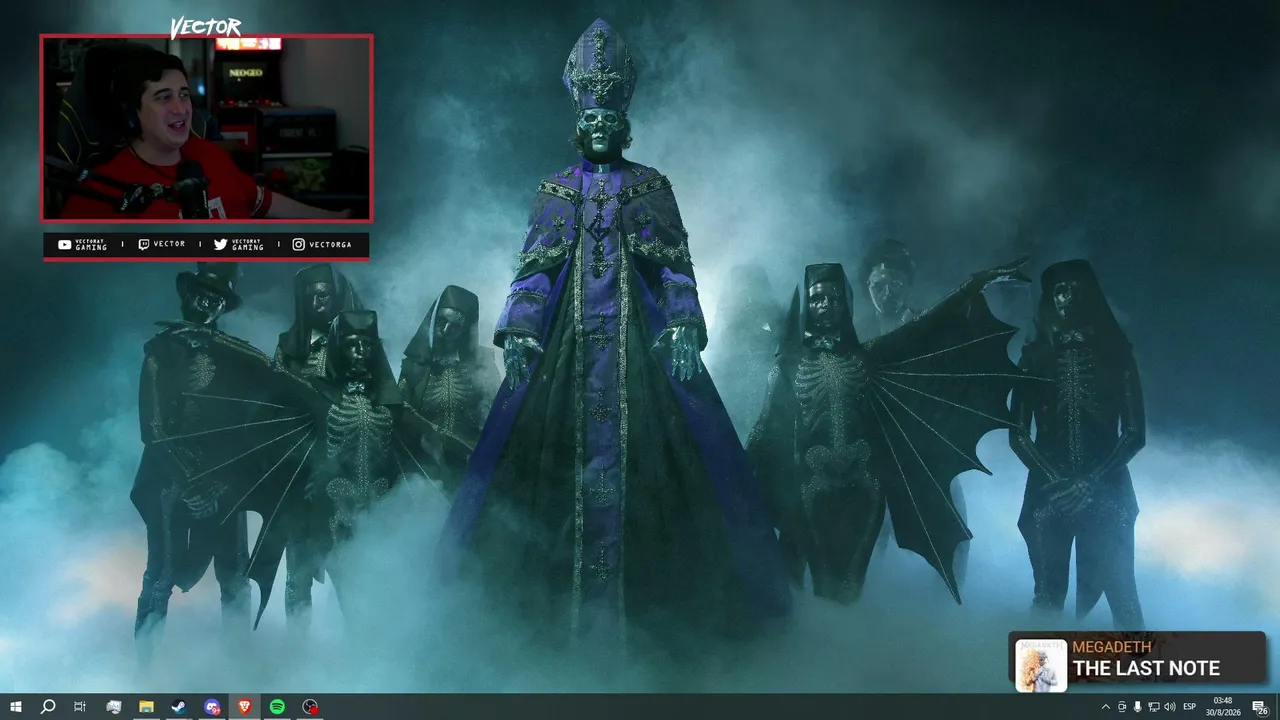
Task: Click the Twitch logo in the social bar
Action: coord(144,244)
